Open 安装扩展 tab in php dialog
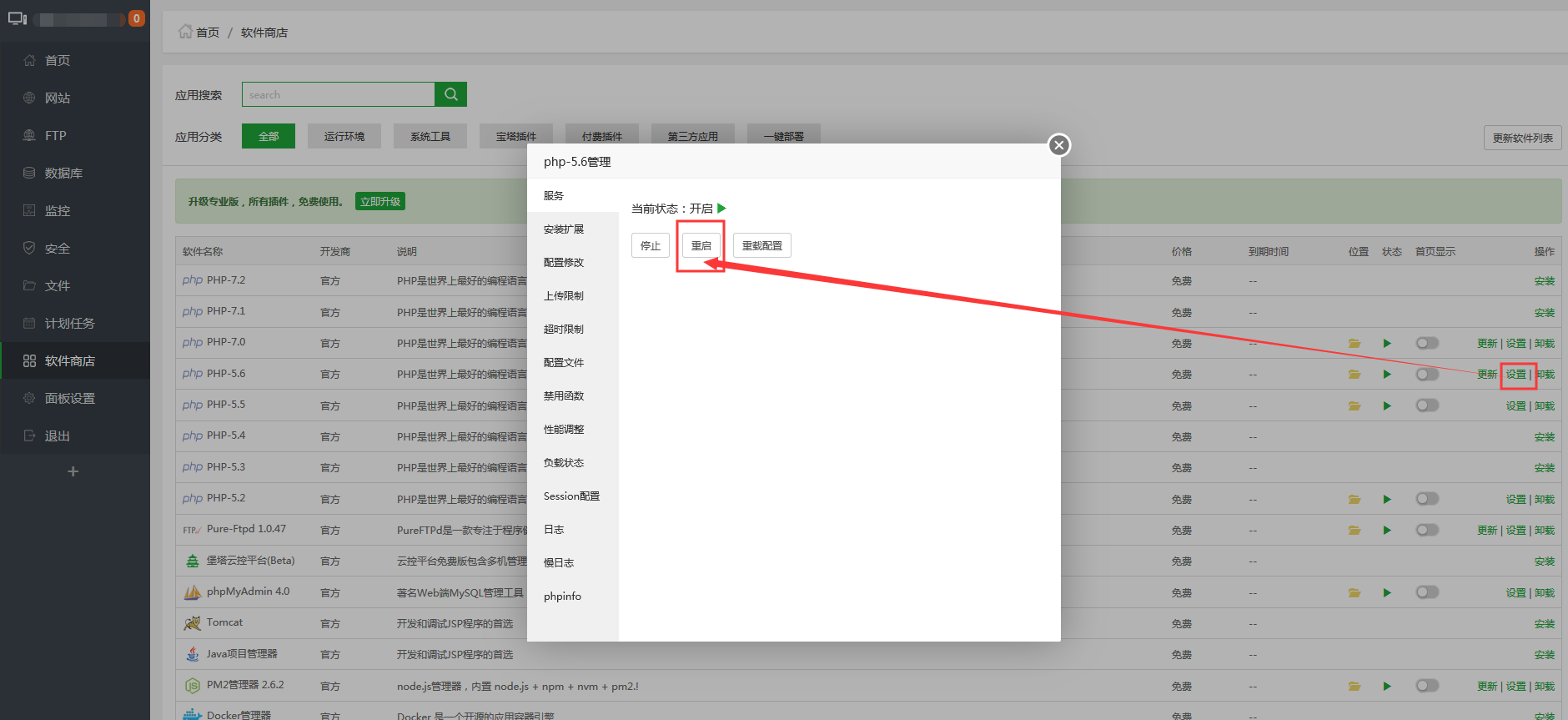The height and width of the screenshot is (720, 1568). pos(573,229)
